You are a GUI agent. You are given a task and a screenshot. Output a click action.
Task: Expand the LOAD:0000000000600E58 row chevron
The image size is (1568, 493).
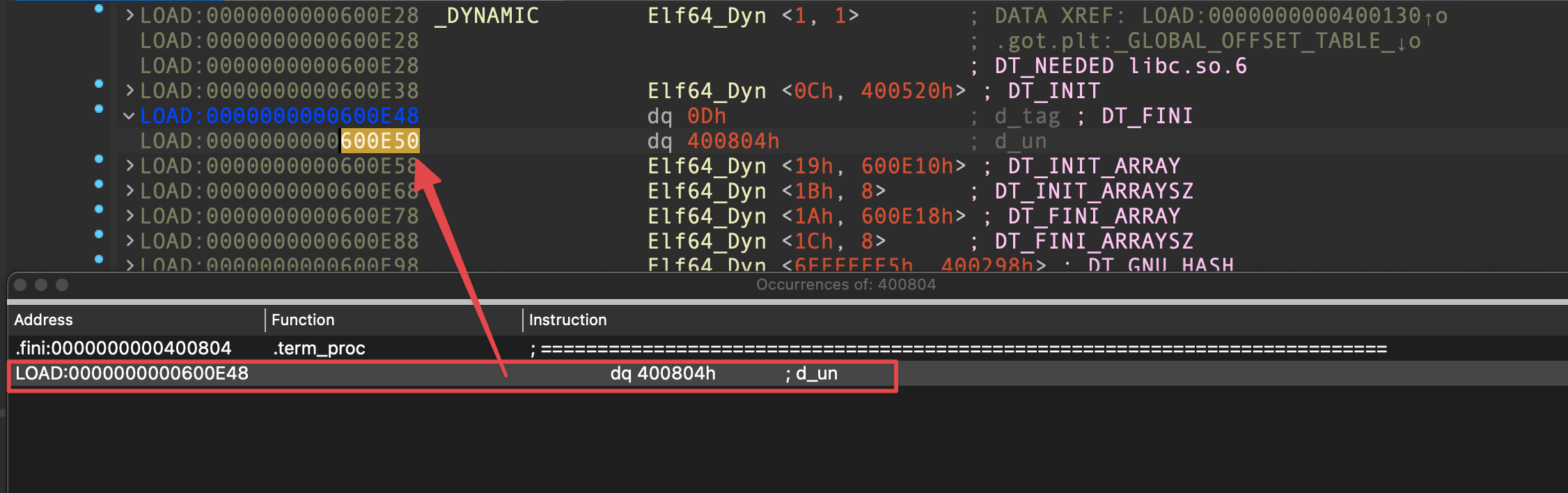pos(130,166)
